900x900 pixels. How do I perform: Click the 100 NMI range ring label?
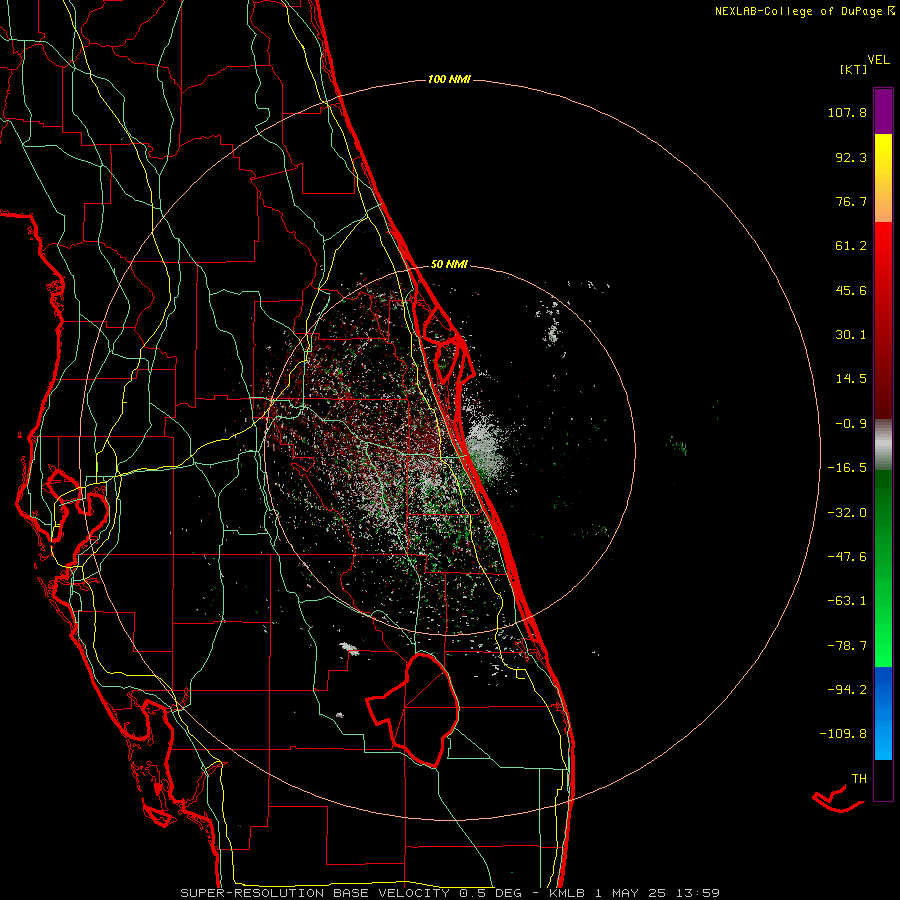[449, 79]
